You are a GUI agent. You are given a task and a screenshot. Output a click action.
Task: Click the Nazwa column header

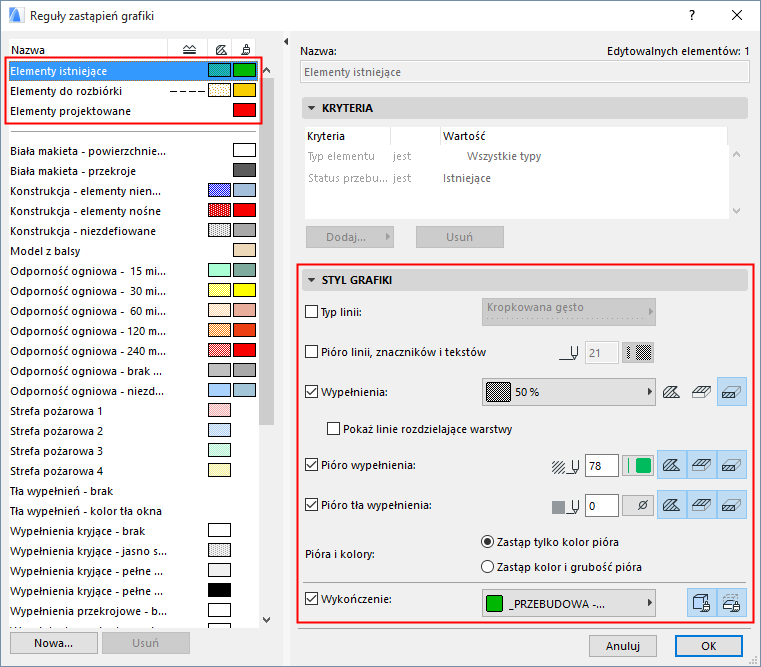pyautogui.click(x=88, y=50)
